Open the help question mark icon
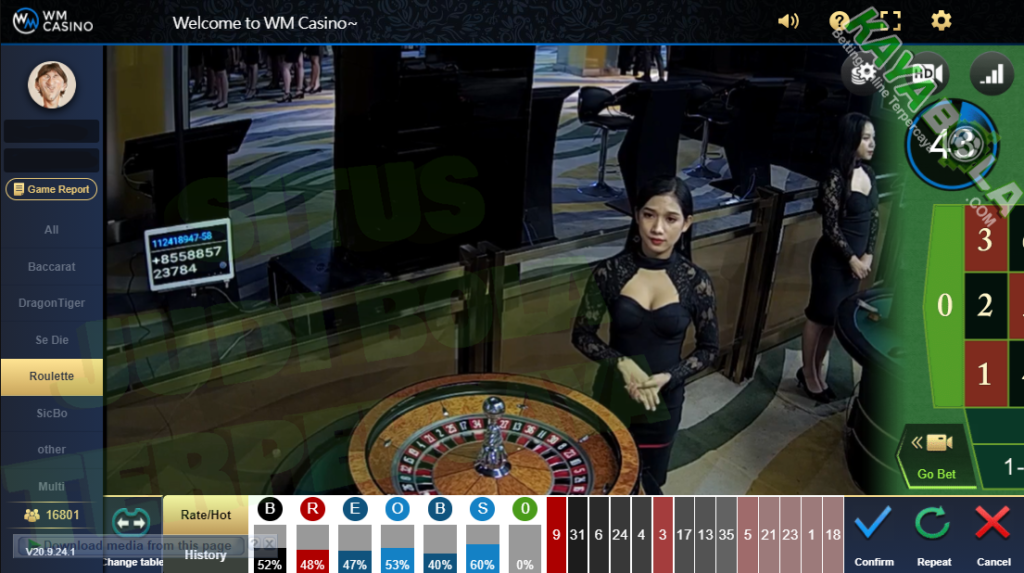 tap(839, 21)
